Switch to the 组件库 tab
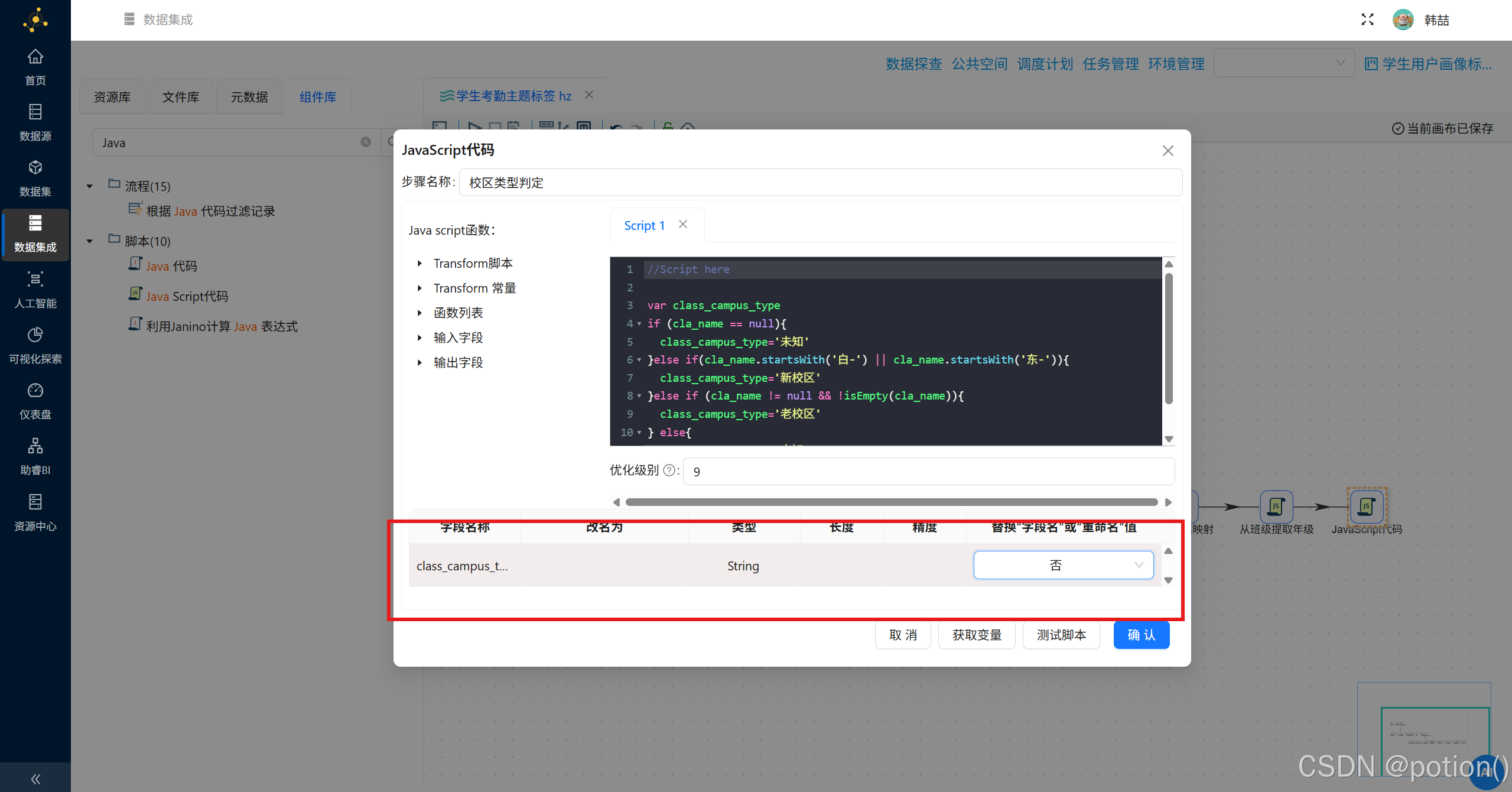Screen dimensions: 1512x792 coord(318,97)
